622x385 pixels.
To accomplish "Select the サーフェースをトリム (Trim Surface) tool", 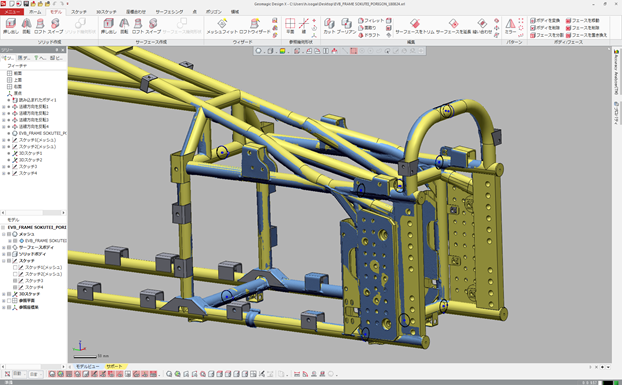I will [x=415, y=26].
